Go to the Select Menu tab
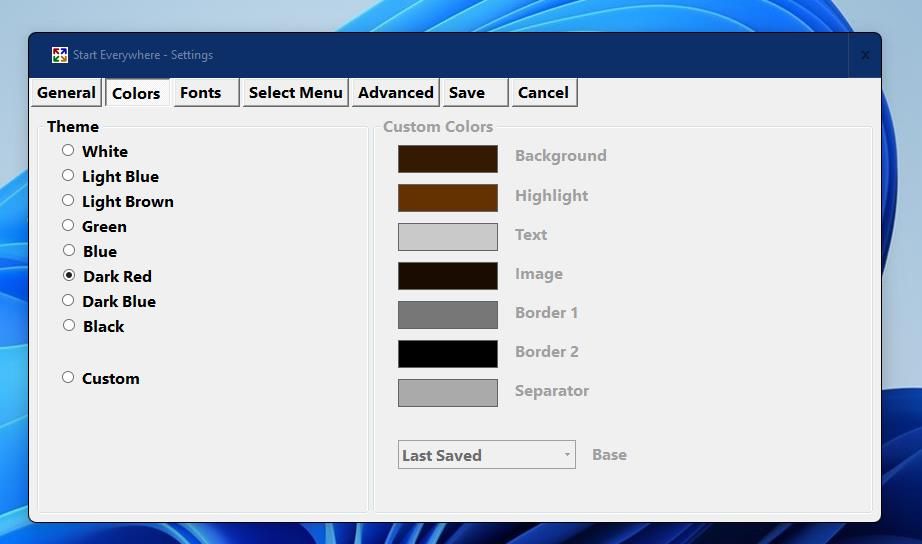Screen dimensions: 922x544 295,92
